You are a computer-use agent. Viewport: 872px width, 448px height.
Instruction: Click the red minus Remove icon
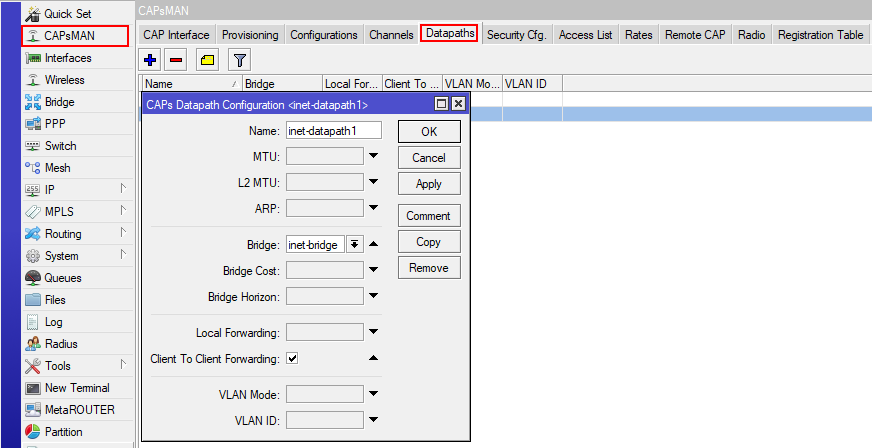point(175,60)
